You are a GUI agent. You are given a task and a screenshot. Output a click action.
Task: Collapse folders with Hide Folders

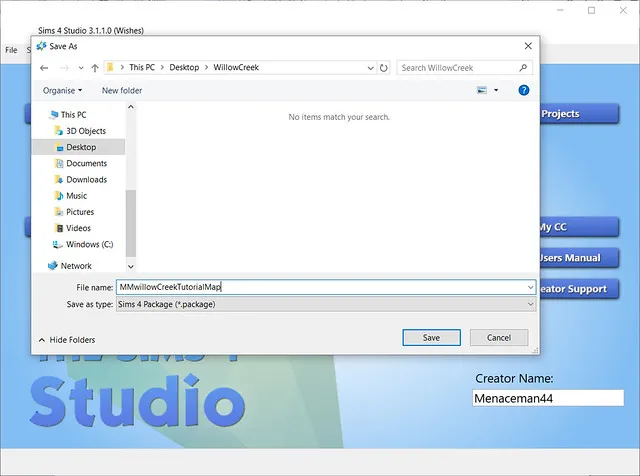point(67,340)
